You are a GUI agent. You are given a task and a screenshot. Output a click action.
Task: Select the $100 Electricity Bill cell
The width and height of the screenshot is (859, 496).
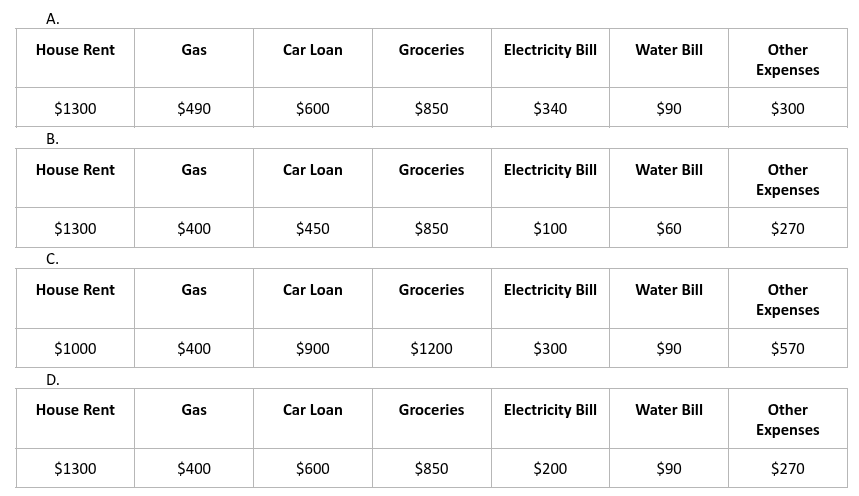[x=550, y=229]
